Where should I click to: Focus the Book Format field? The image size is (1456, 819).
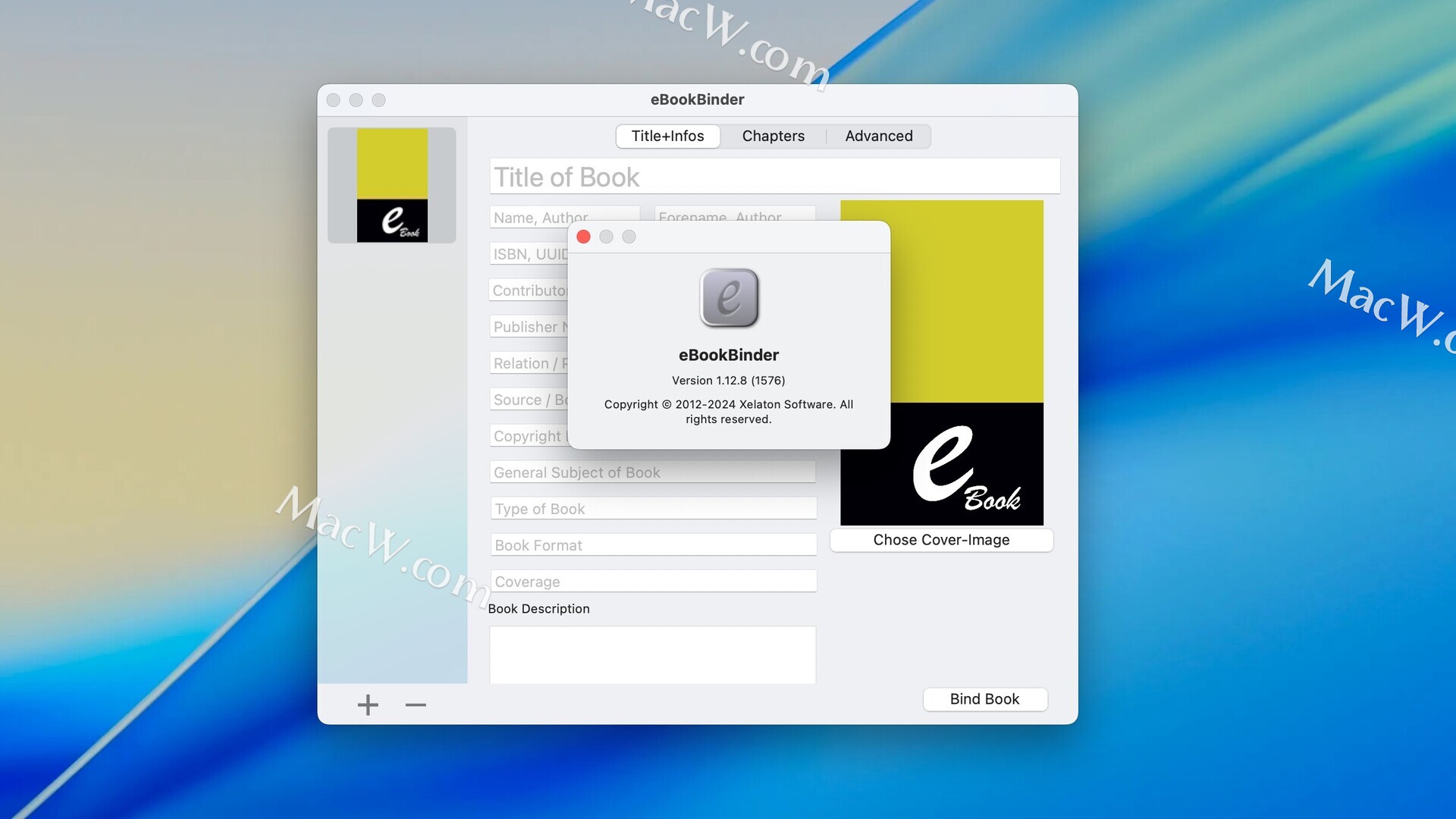(653, 545)
